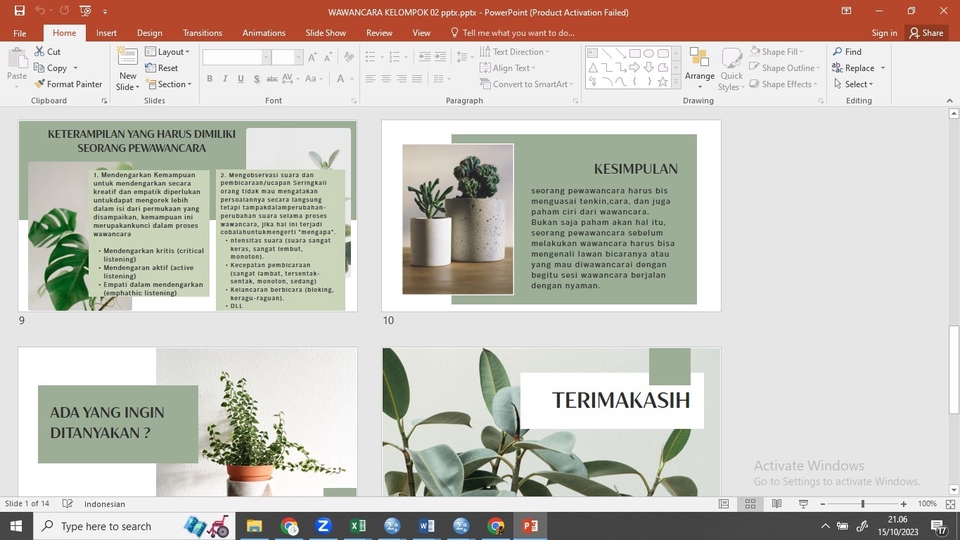
Task: Open spell check icon in status bar
Action: (67, 504)
